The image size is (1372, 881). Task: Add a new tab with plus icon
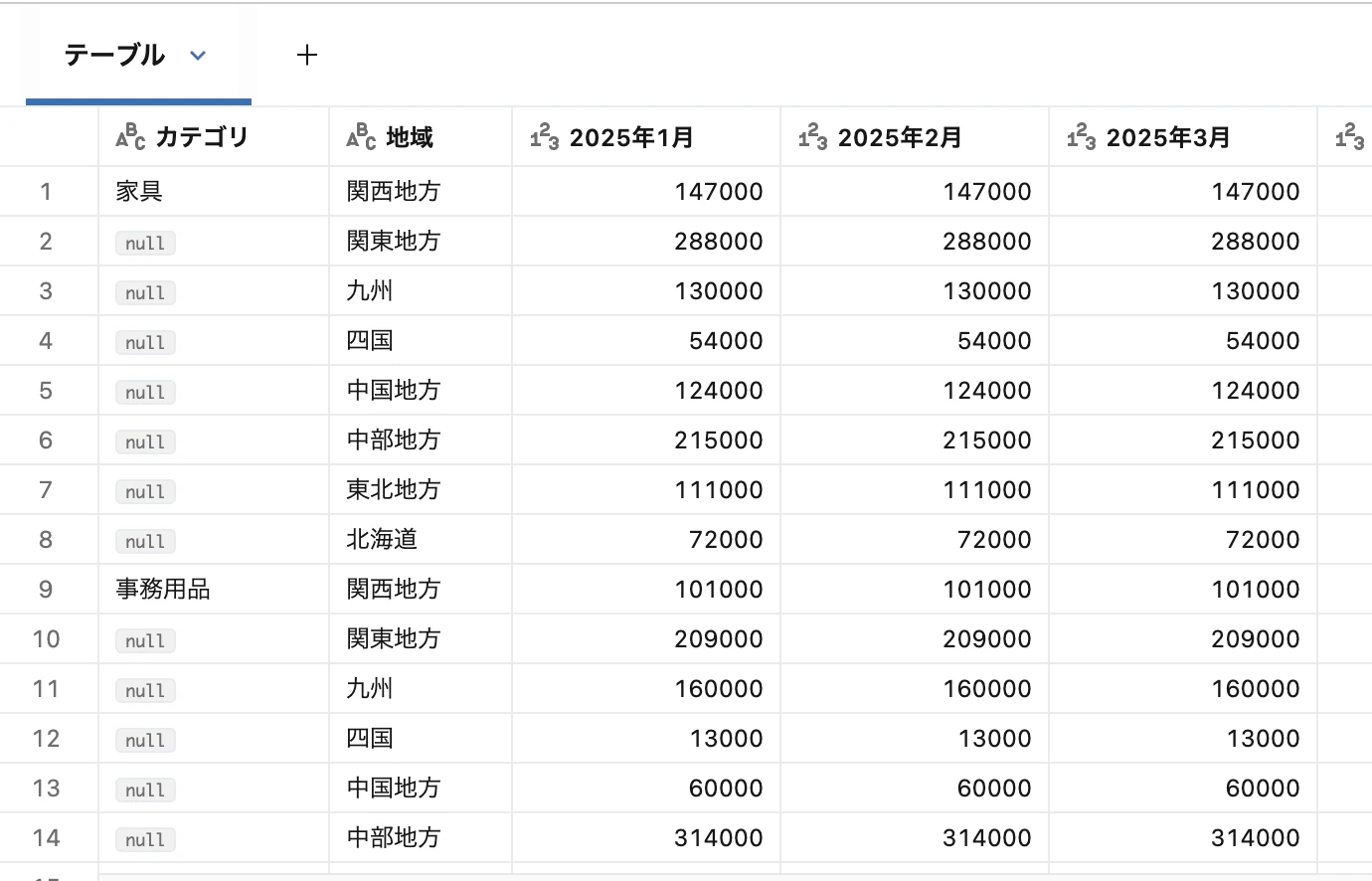coord(307,55)
